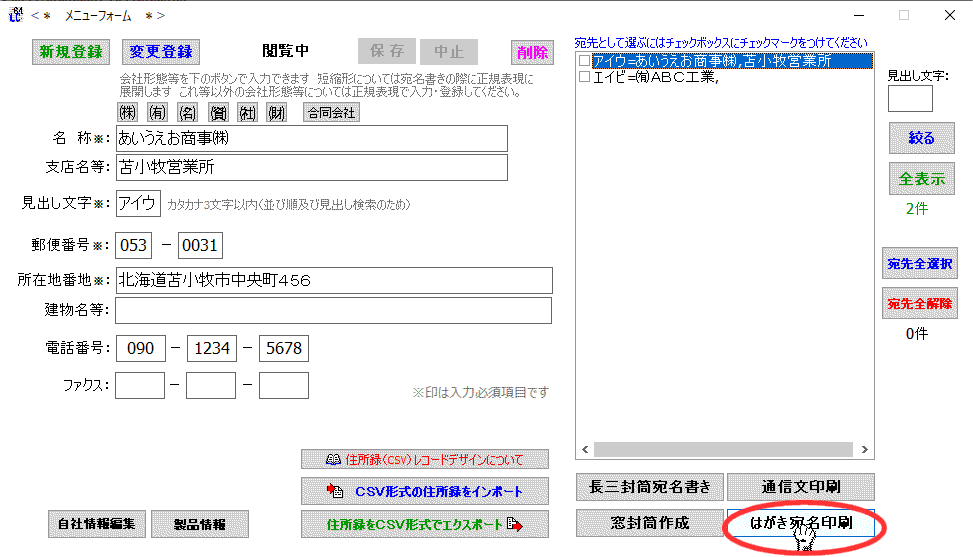The height and width of the screenshot is (557, 973).
Task: Insert the ㈴ company abbreviation symbol
Action: pyautogui.click(x=188, y=113)
